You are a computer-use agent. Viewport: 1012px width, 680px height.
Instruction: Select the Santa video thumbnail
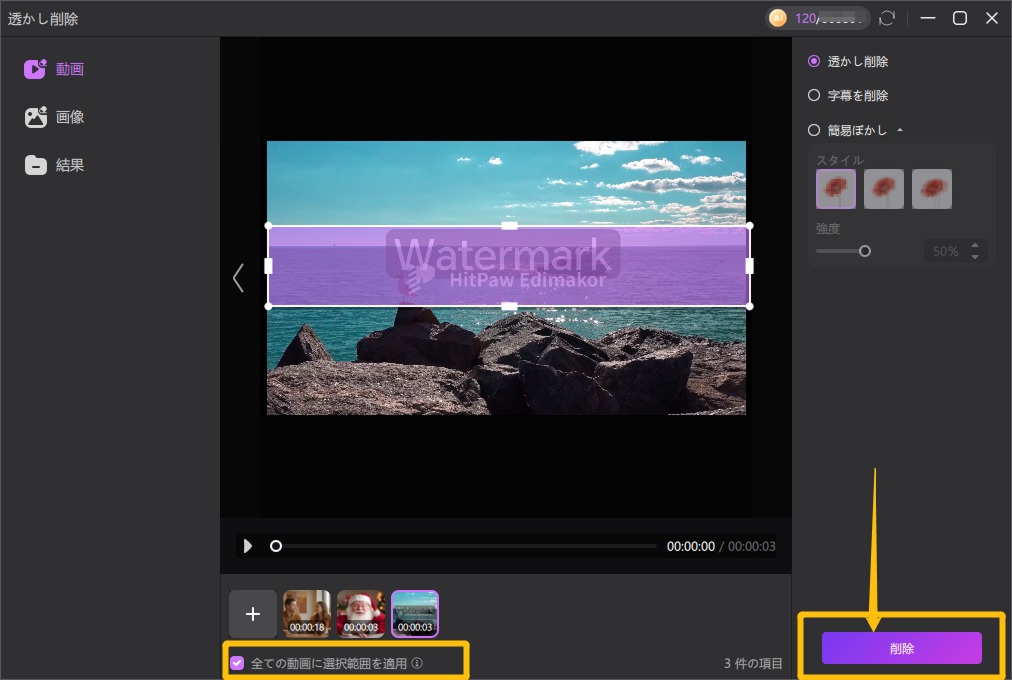361,613
